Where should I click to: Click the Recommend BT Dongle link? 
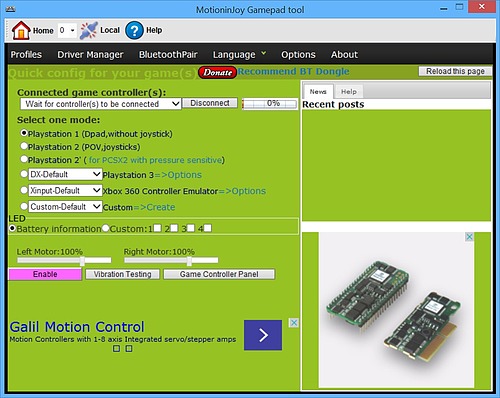(293, 71)
